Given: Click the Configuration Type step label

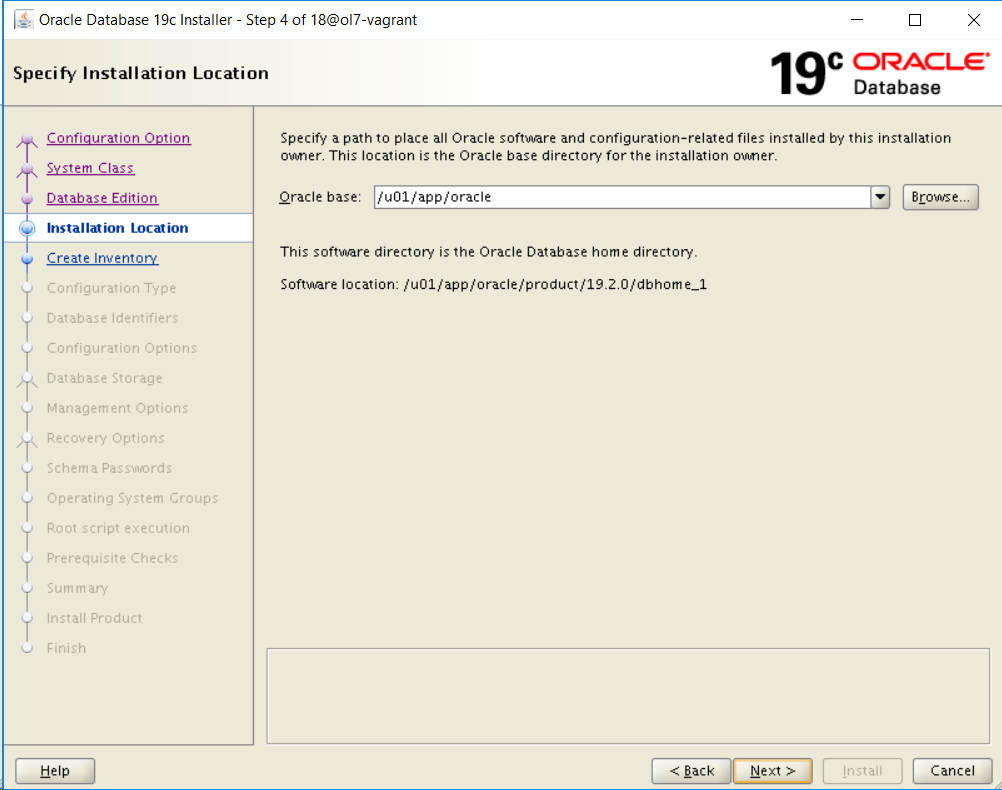Looking at the screenshot, I should (111, 288).
